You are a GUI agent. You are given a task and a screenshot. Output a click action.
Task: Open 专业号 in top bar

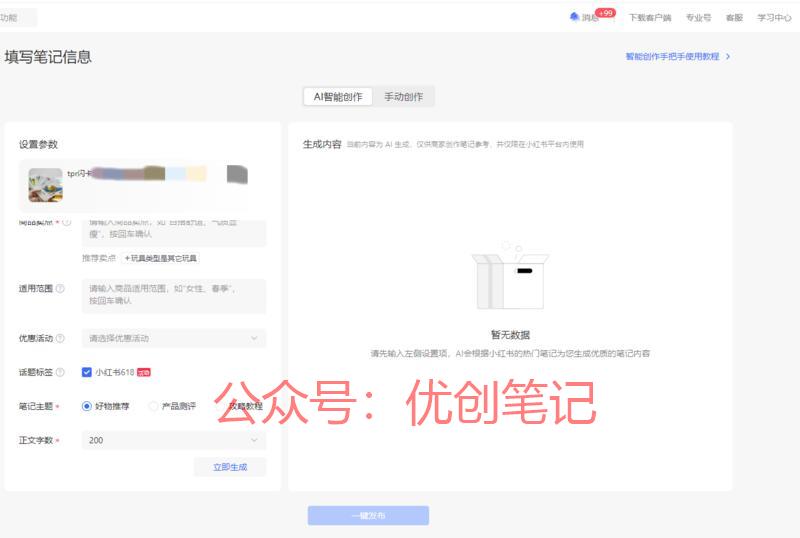[698, 17]
